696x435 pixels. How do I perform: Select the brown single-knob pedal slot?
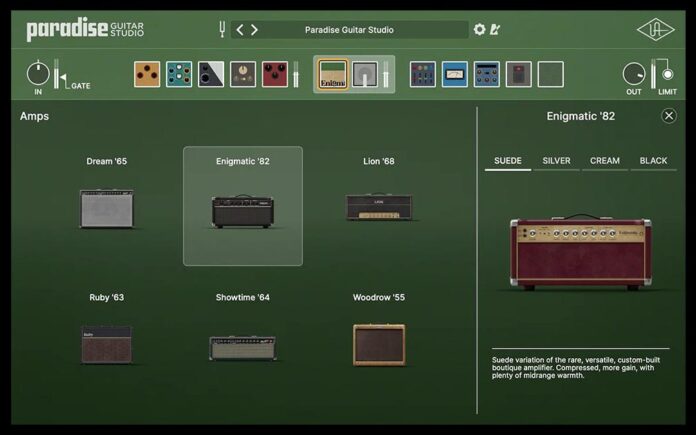243,74
